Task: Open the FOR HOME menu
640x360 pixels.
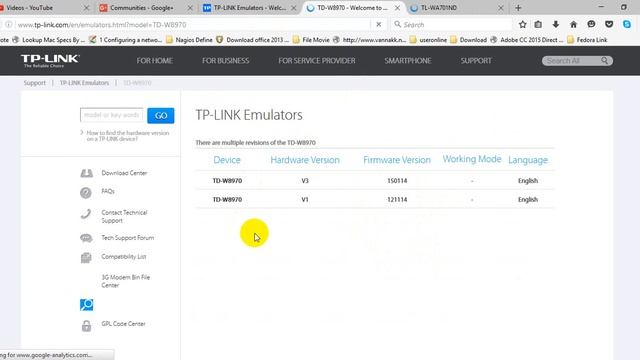Action: (x=154, y=60)
